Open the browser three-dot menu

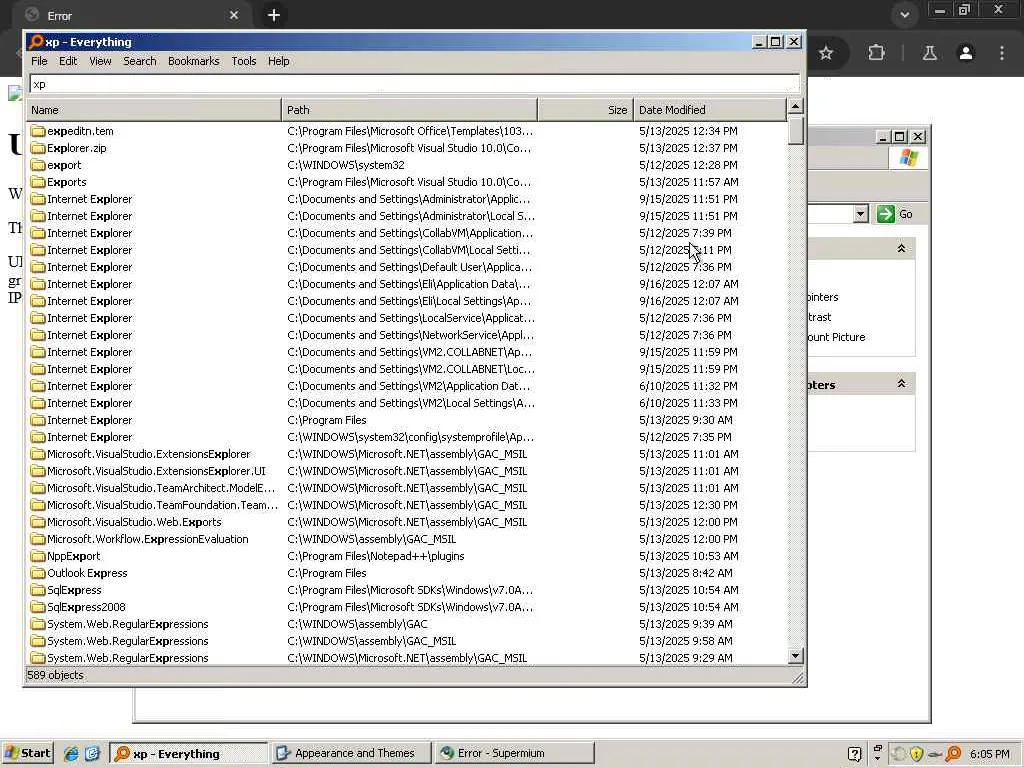tap(1002, 53)
